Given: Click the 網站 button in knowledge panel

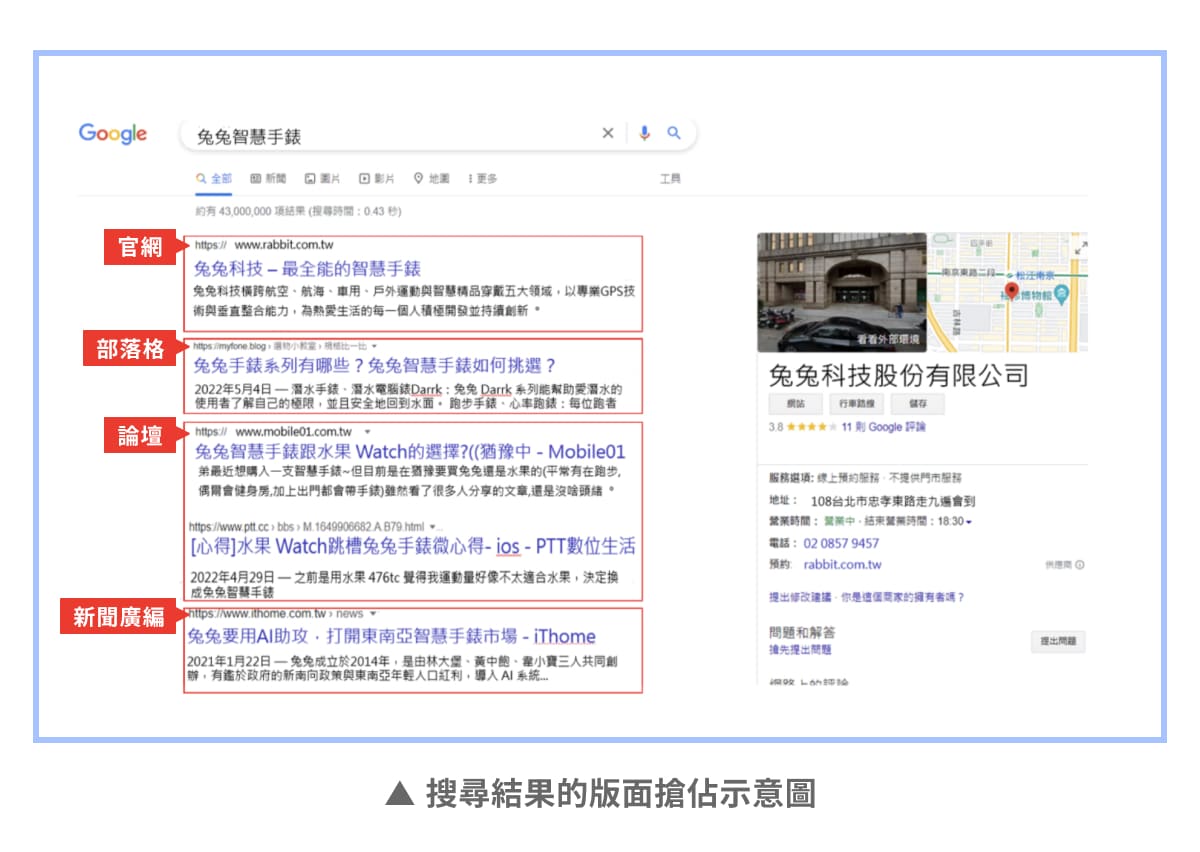Looking at the screenshot, I should click(795, 404).
